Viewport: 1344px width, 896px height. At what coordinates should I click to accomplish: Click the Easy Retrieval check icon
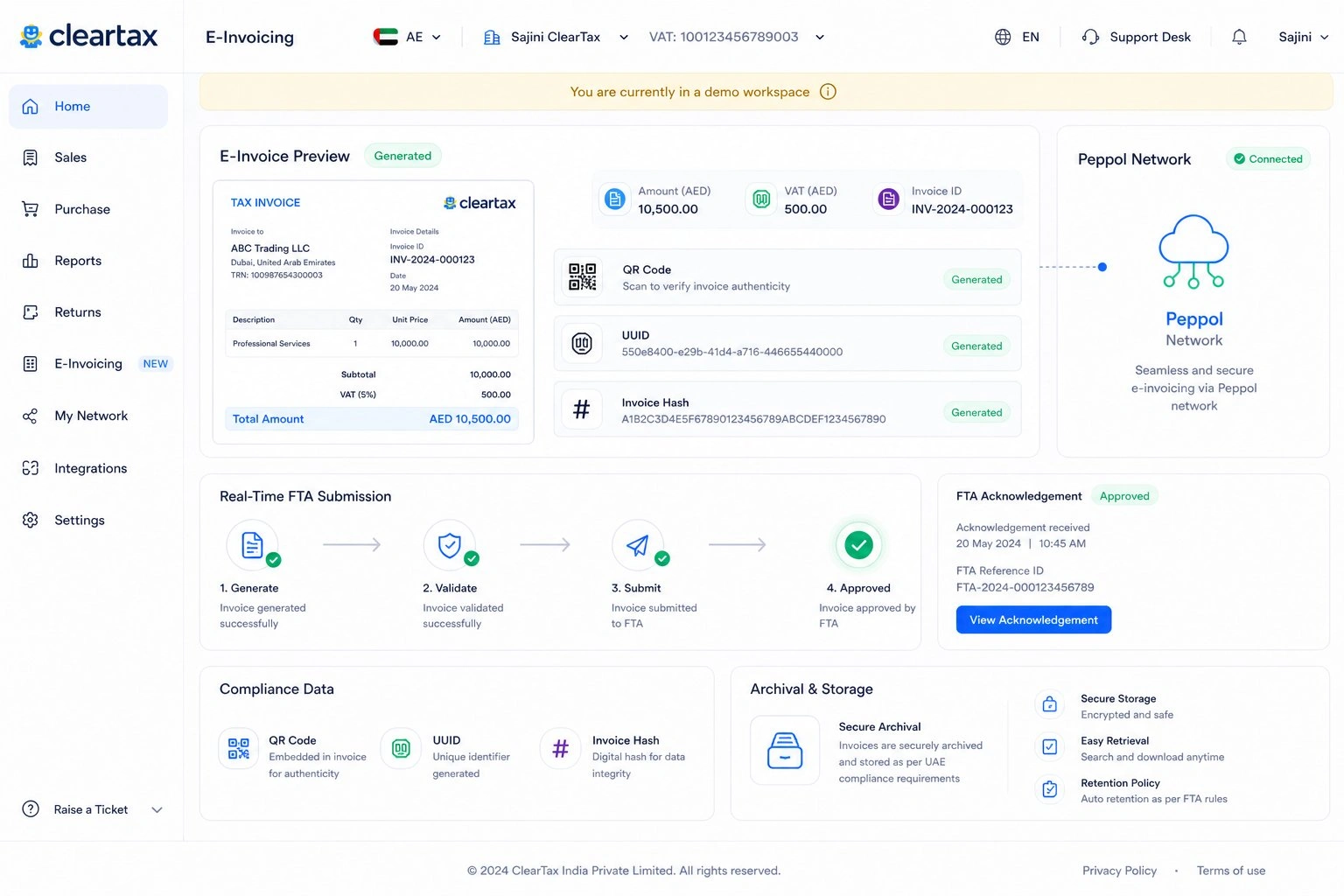pos(1050,746)
